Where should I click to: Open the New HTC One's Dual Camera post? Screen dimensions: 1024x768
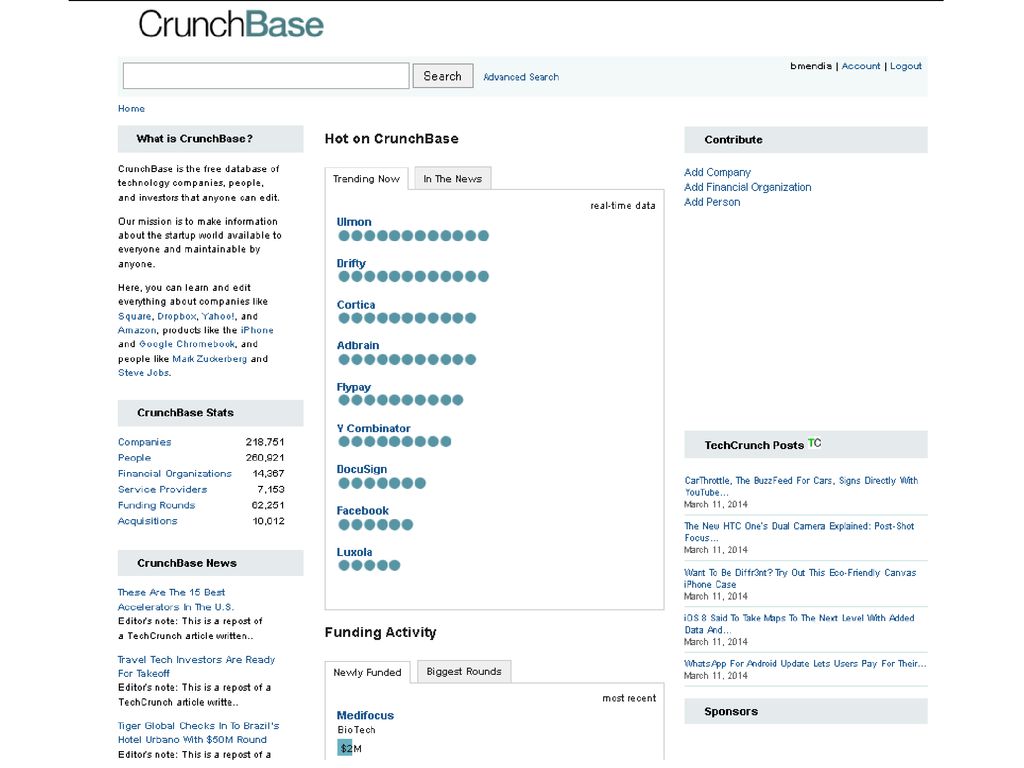[799, 532]
